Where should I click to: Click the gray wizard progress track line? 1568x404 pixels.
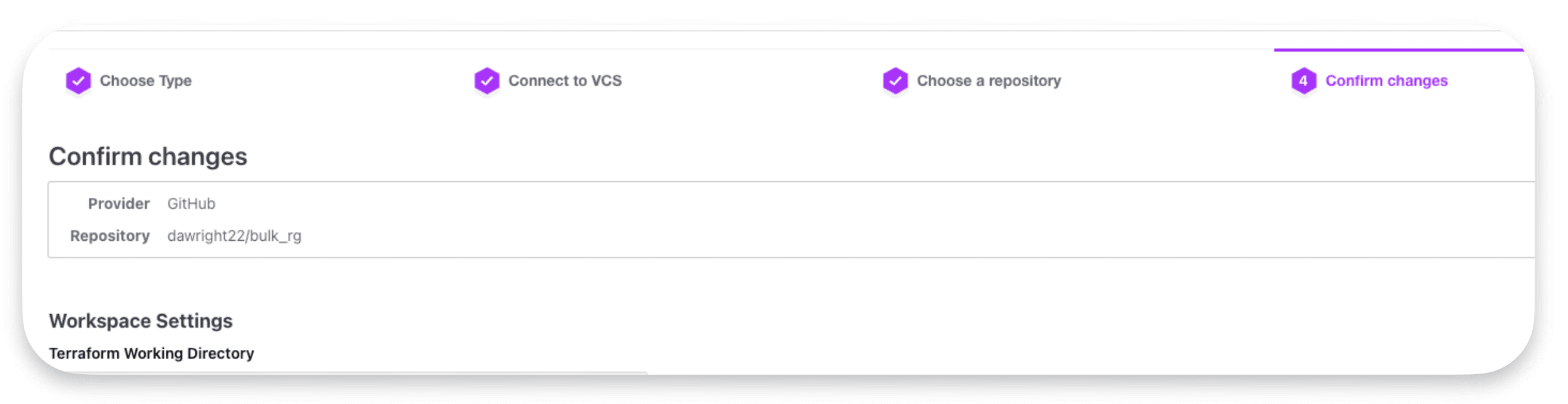pos(609,49)
